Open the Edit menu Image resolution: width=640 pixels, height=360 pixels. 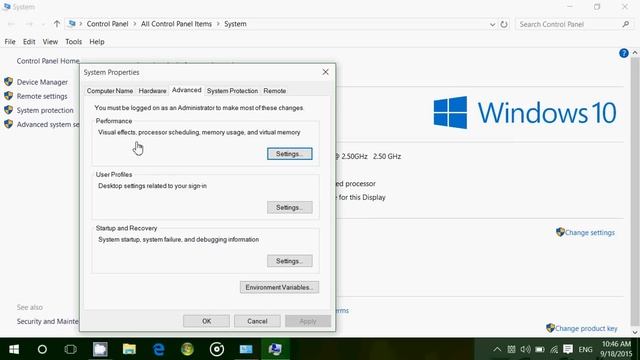click(x=29, y=42)
